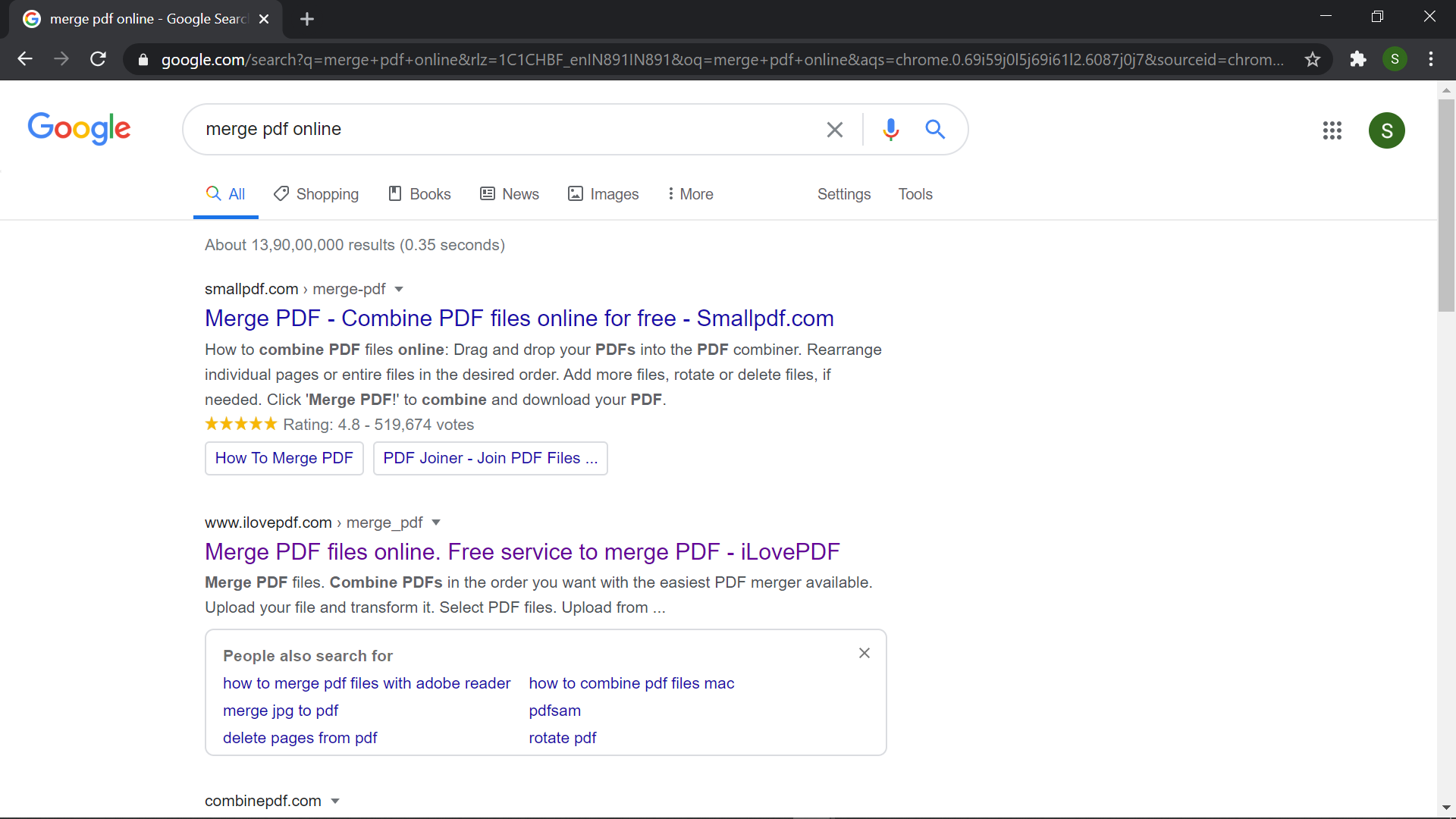Click the blue search magnifier button
Image resolution: width=1456 pixels, height=819 pixels.
[x=935, y=130]
